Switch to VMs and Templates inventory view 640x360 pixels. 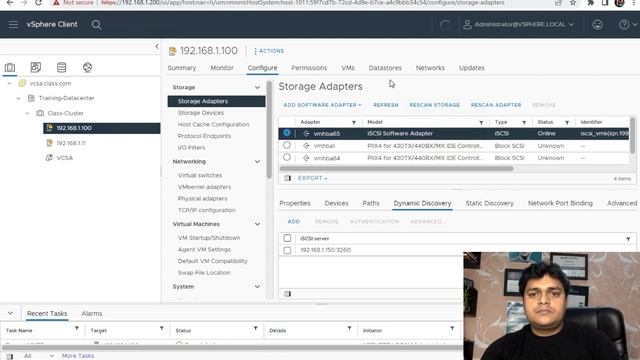36,67
